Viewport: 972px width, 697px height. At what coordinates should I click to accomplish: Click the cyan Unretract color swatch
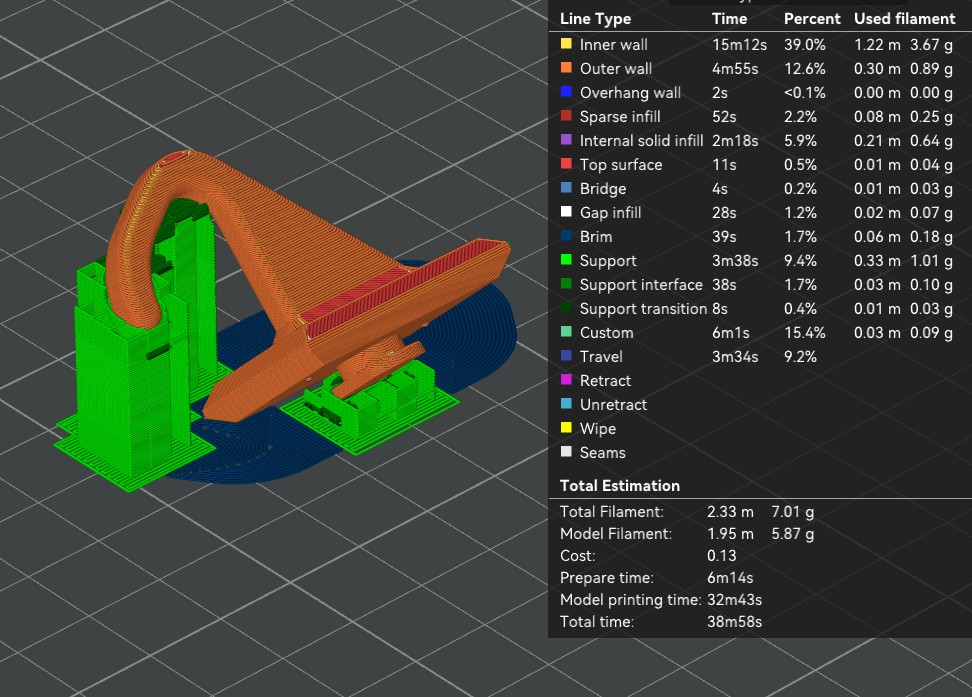click(566, 404)
